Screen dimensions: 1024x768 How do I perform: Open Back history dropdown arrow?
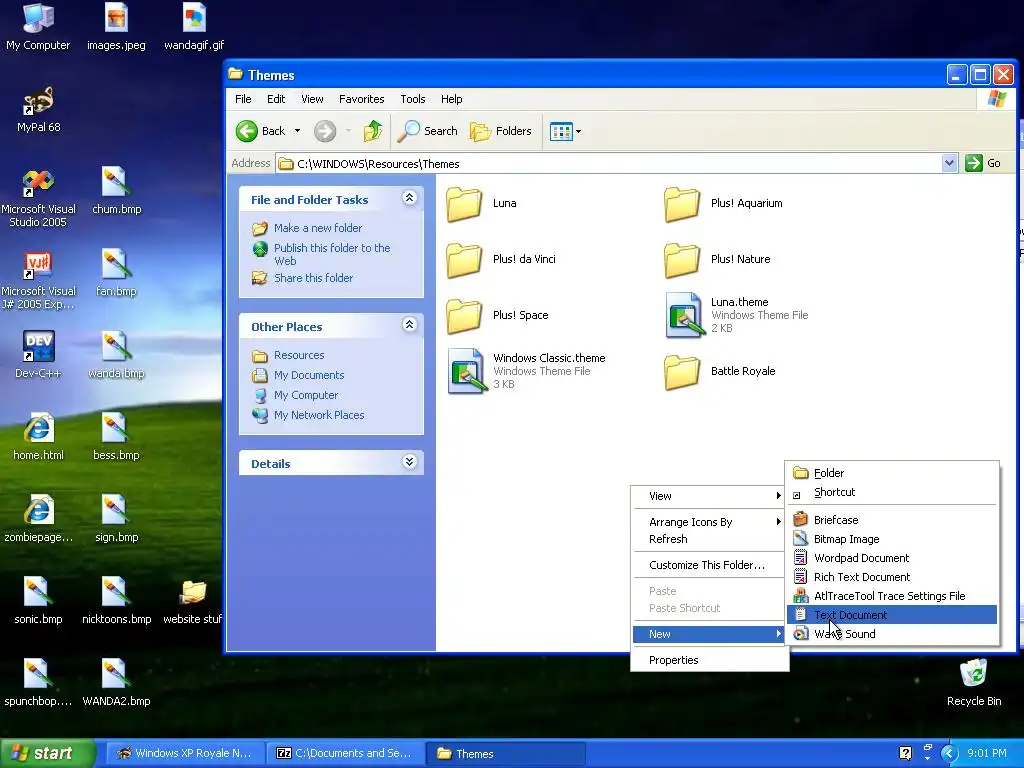[297, 131]
